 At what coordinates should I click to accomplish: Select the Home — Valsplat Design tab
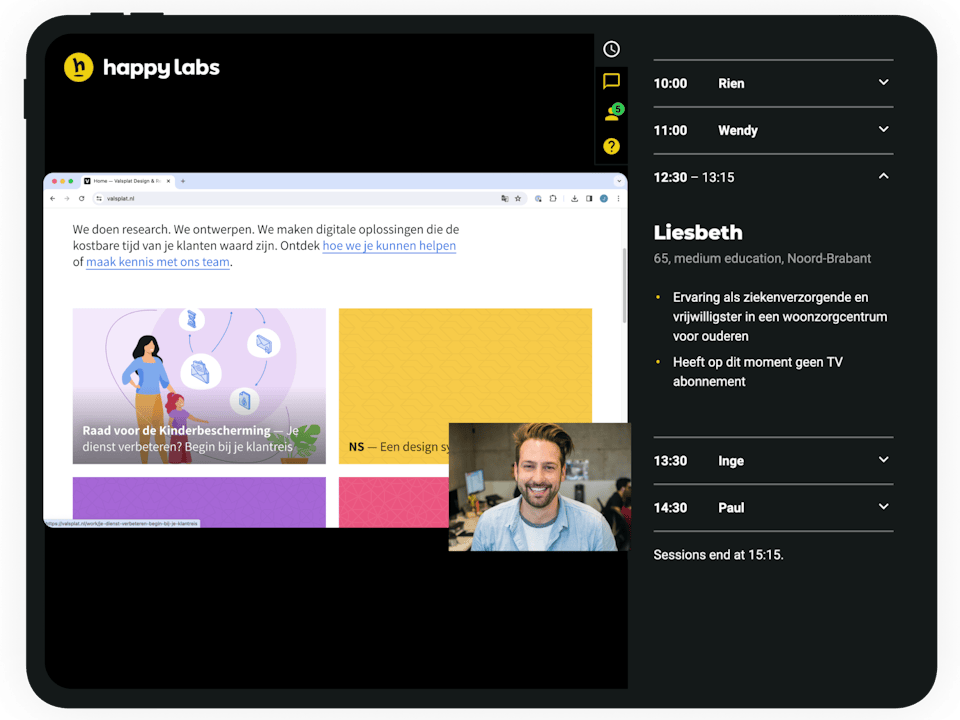127,181
